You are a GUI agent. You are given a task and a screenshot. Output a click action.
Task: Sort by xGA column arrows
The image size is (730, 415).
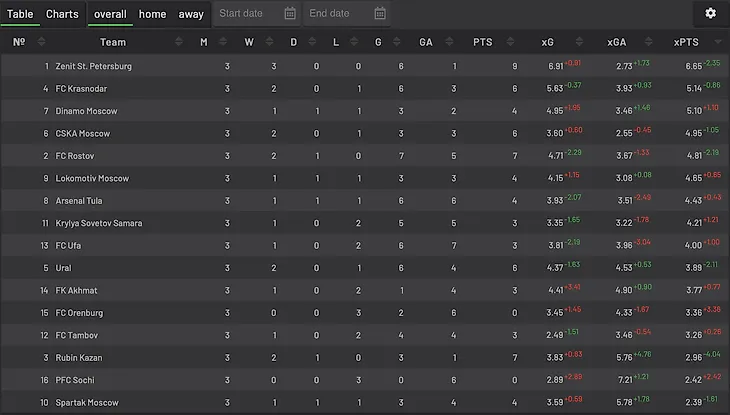649,42
